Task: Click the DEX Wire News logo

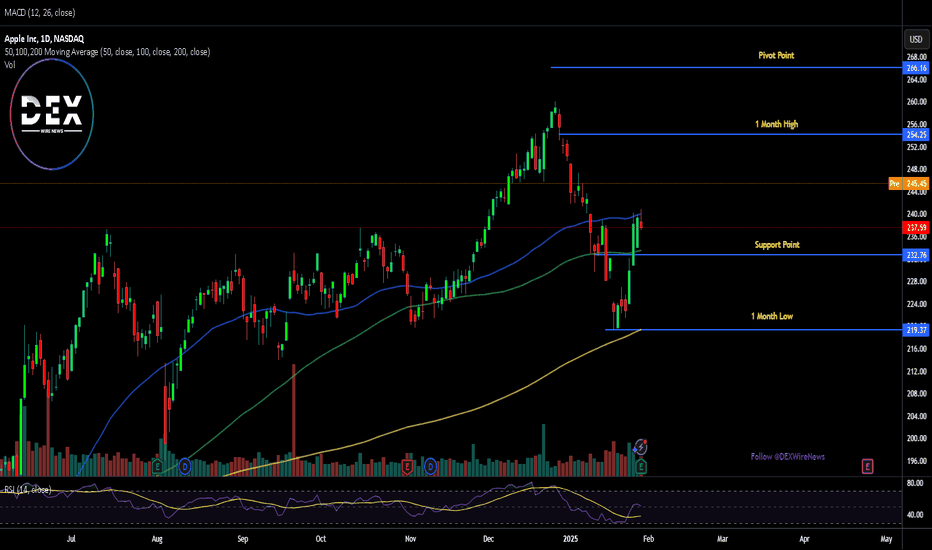Action: (x=52, y=114)
